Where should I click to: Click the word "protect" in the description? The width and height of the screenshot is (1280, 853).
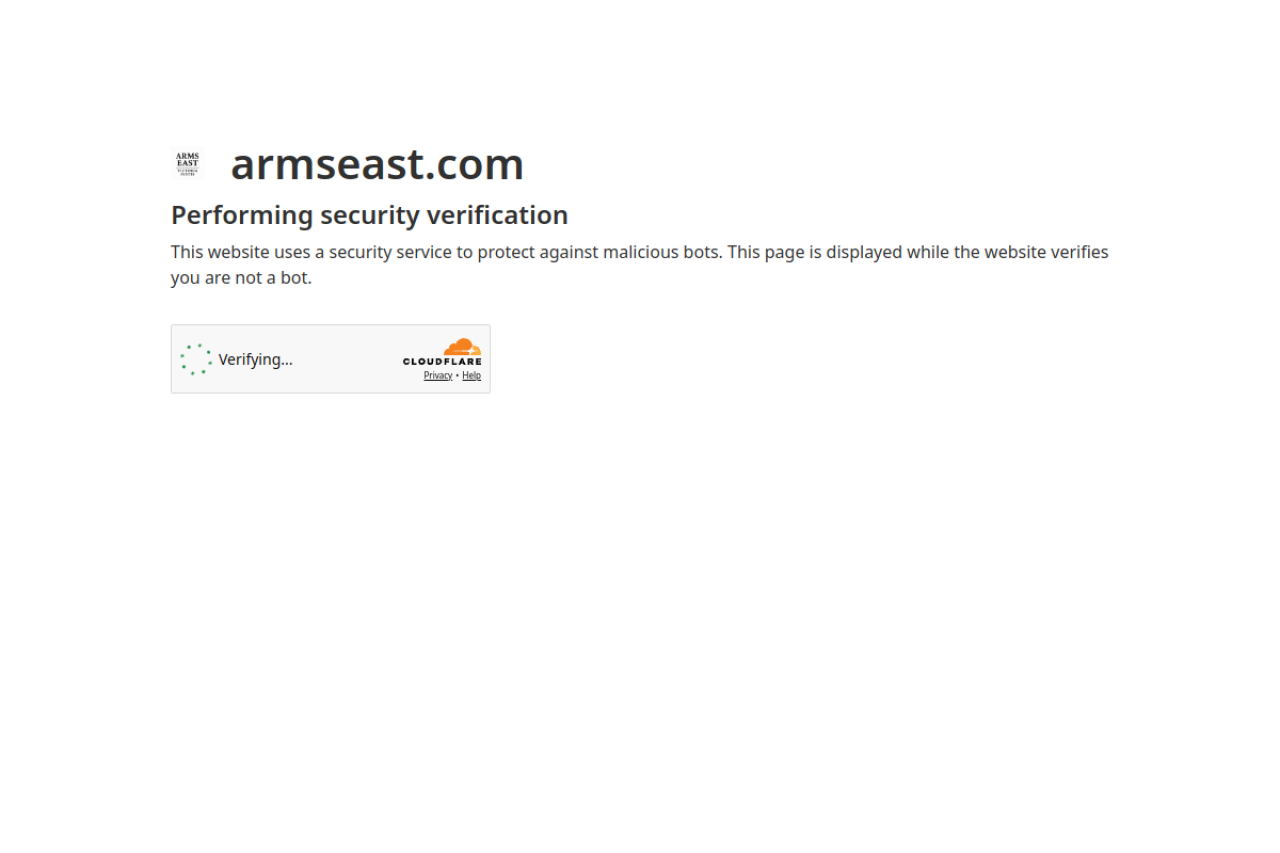505,252
